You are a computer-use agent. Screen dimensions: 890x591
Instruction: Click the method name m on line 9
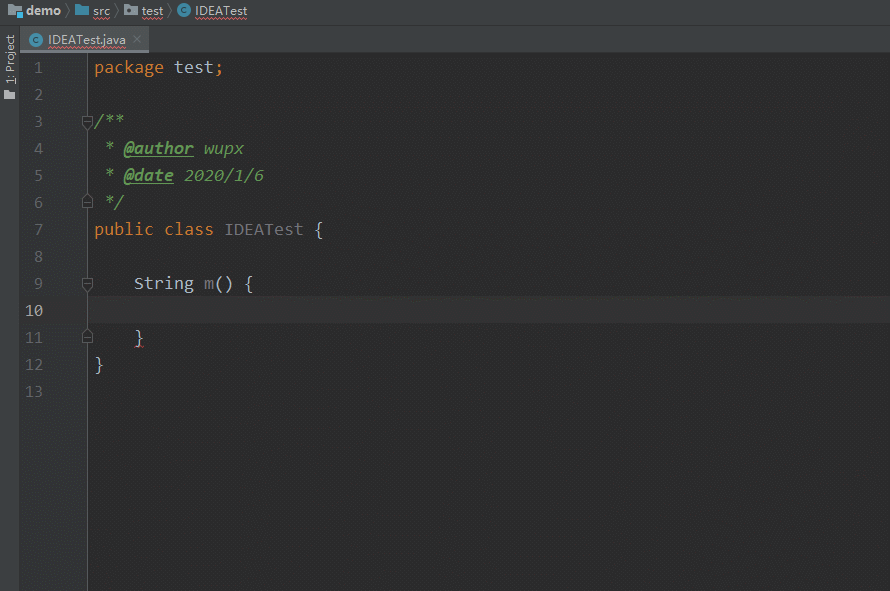pyautogui.click(x=209, y=283)
